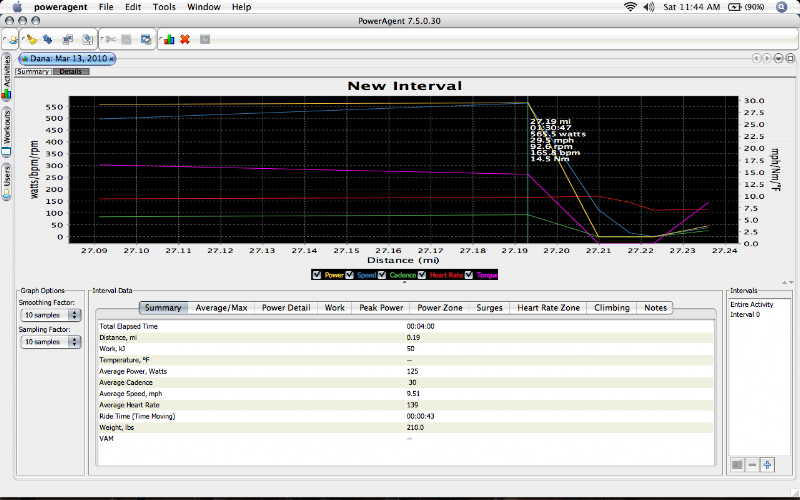
Task: Click the Wi-Fi icon in menu bar
Action: tap(630, 7)
